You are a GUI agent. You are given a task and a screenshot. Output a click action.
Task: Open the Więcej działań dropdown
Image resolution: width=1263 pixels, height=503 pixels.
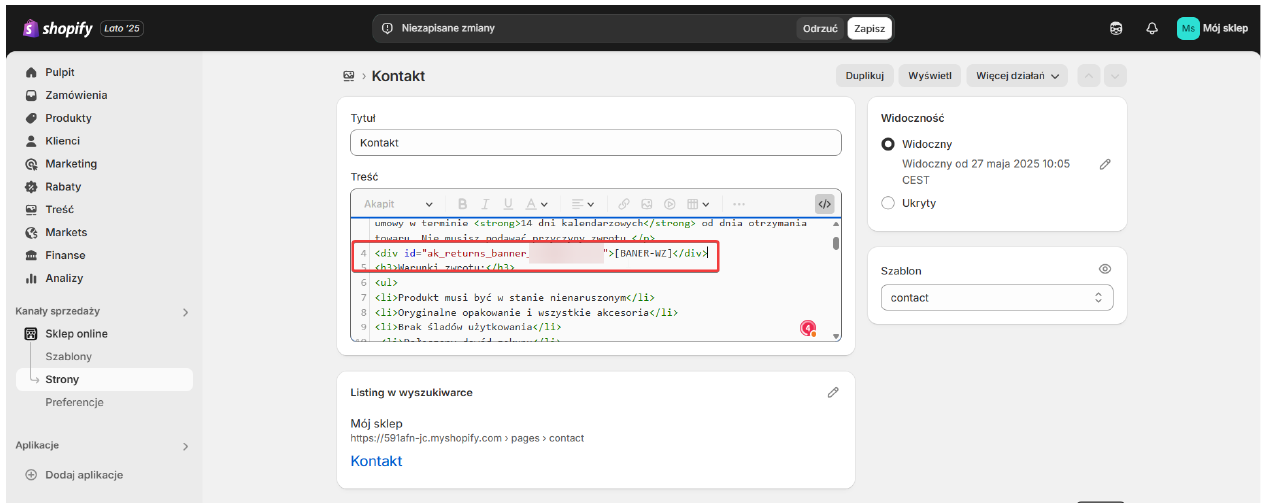(x=1017, y=76)
